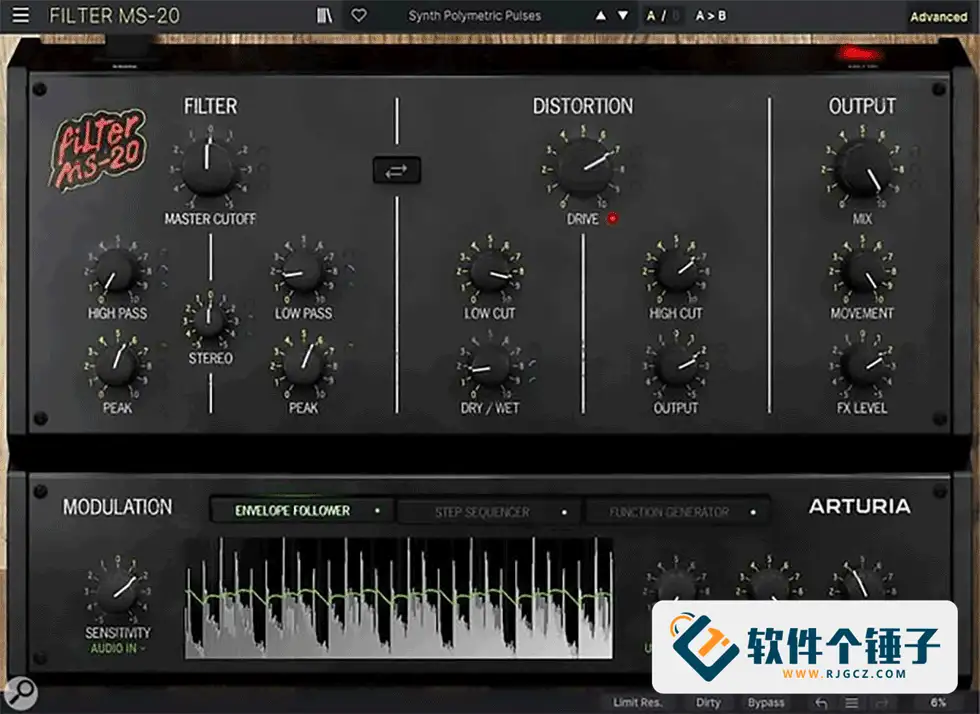Screen dimensions: 980x714
Task: Open the preset library browser
Action: pos(324,16)
